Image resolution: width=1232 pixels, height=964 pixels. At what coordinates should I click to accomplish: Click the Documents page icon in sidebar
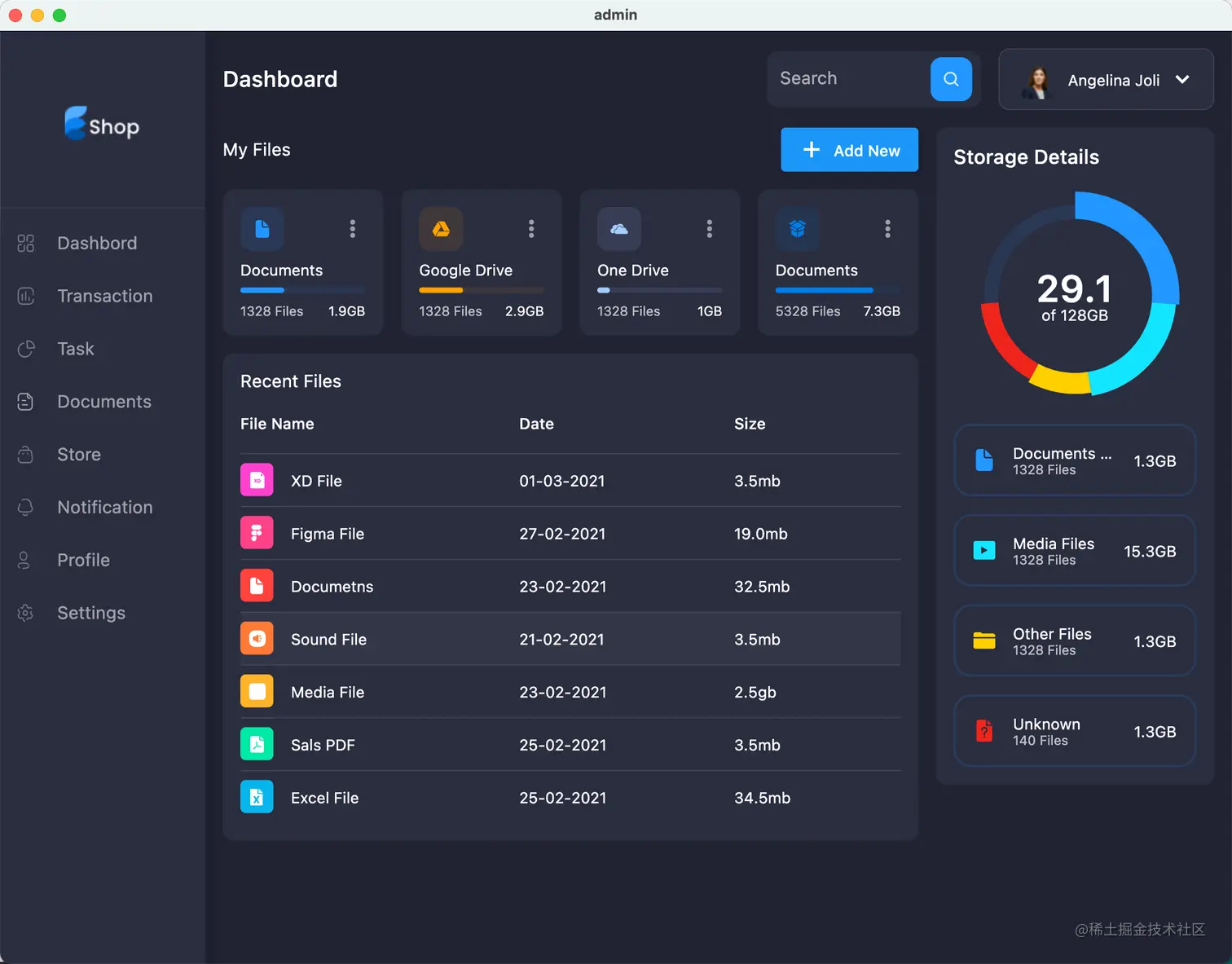[x=26, y=402]
